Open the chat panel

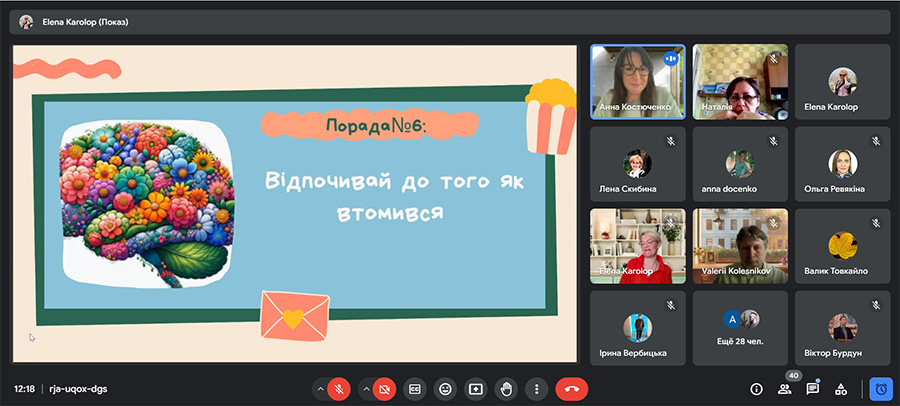pyautogui.click(x=813, y=388)
